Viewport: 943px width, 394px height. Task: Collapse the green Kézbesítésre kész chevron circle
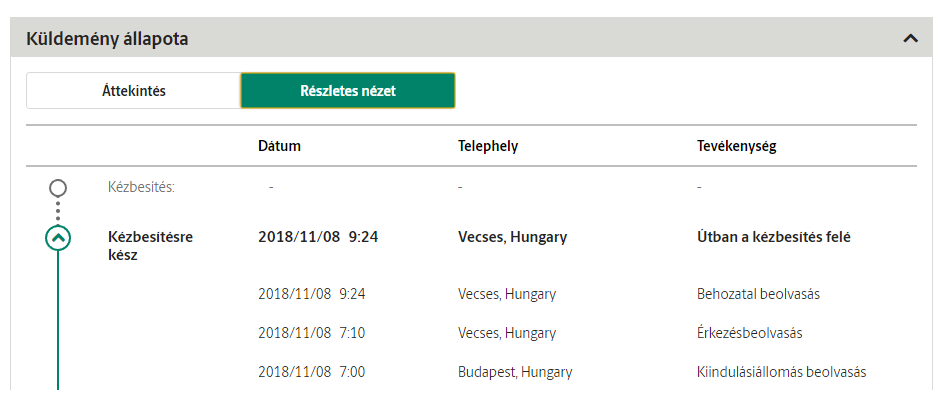pyautogui.click(x=58, y=238)
